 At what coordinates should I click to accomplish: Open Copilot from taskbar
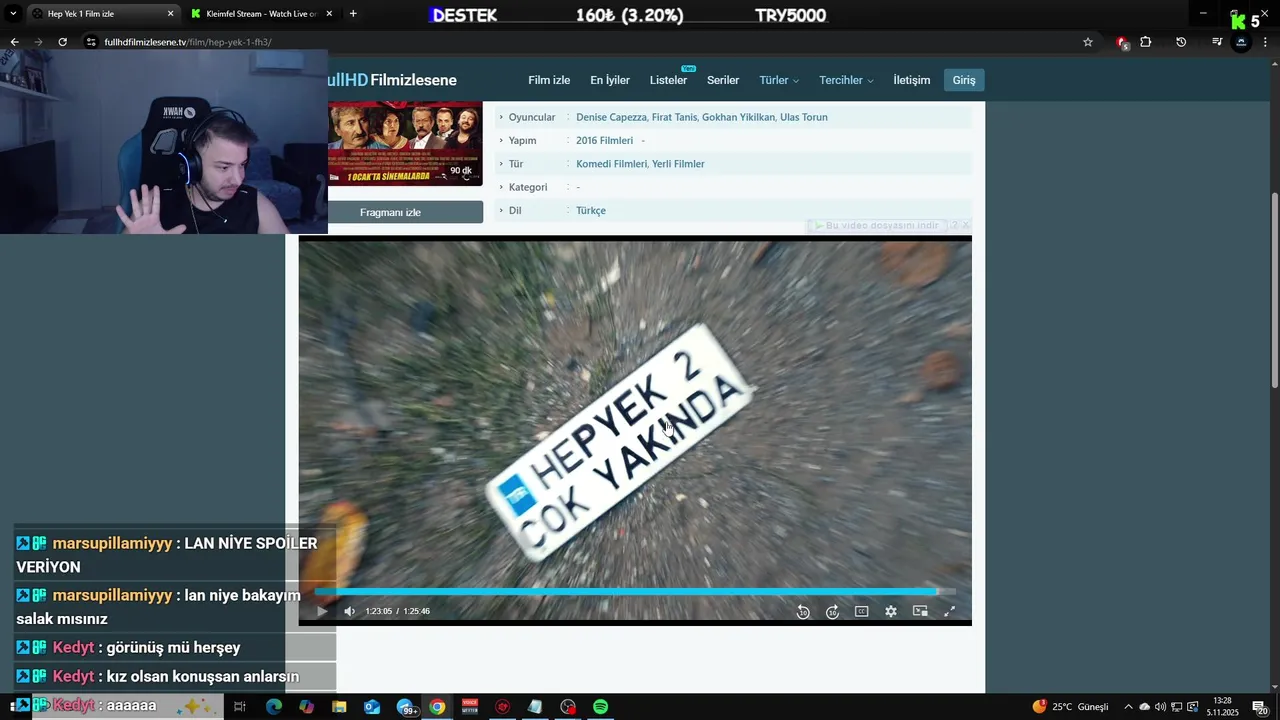point(306,707)
